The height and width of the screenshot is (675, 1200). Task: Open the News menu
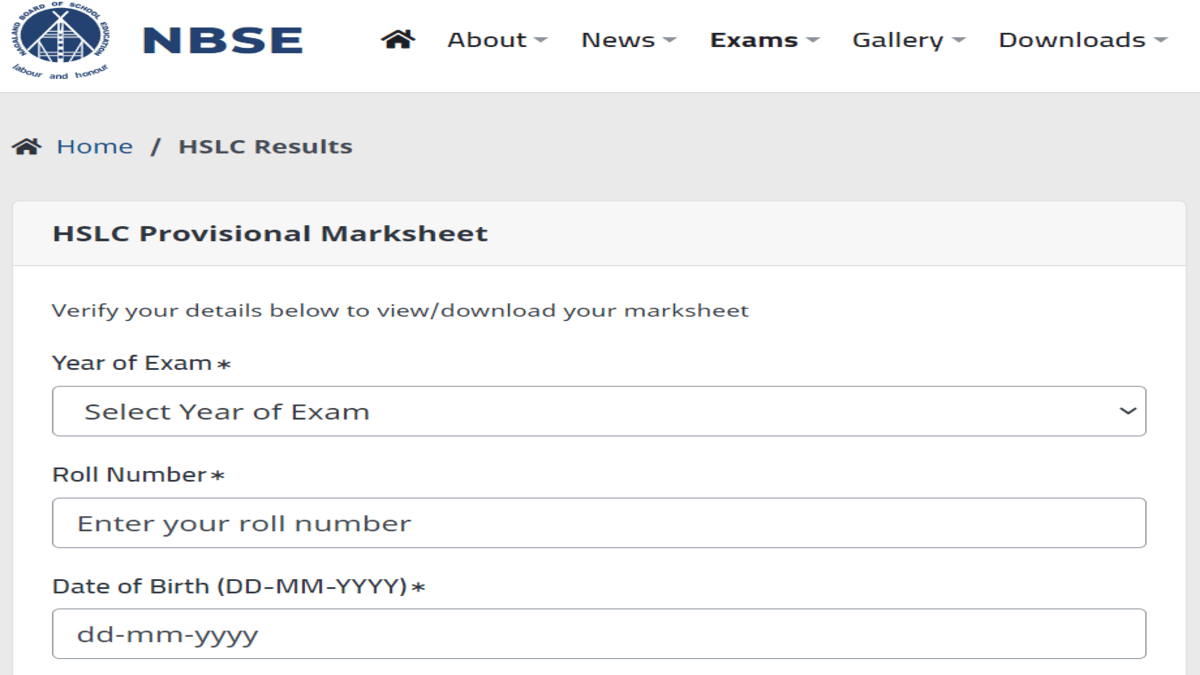point(628,40)
